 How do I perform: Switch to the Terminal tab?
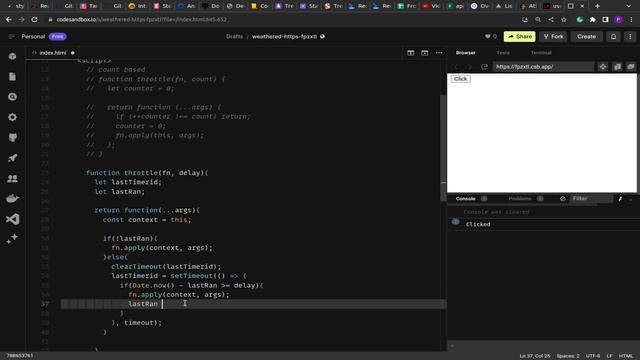(x=541, y=53)
